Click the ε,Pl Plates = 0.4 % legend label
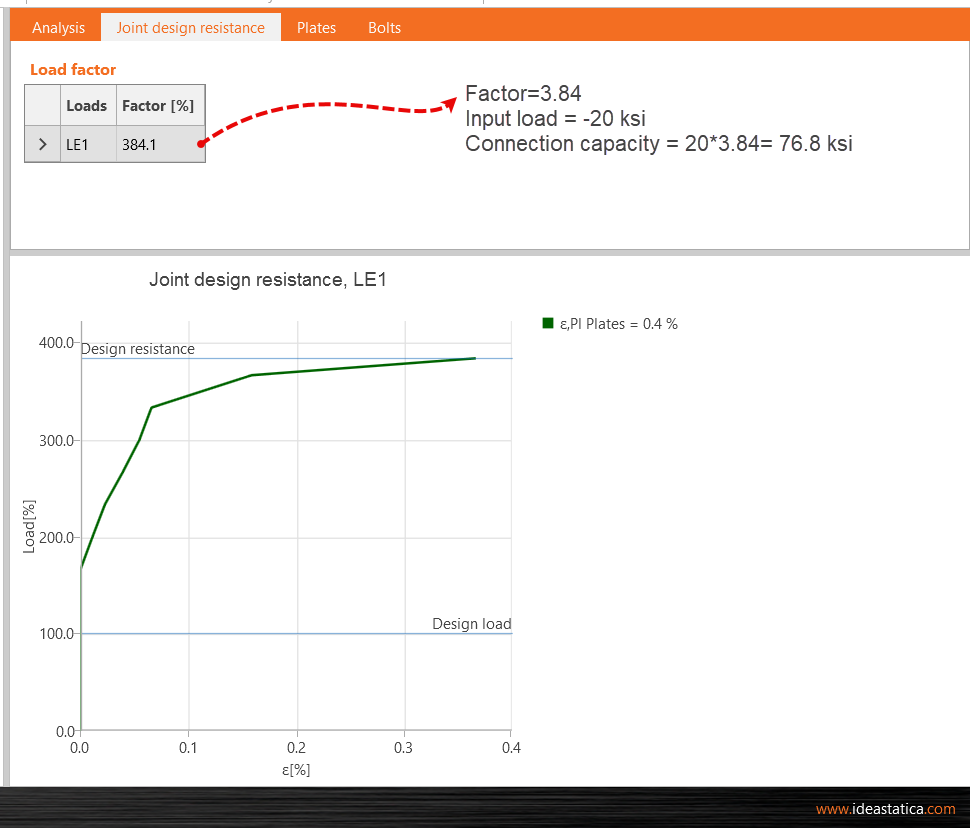Screen dimensions: 970x828 tap(619, 324)
